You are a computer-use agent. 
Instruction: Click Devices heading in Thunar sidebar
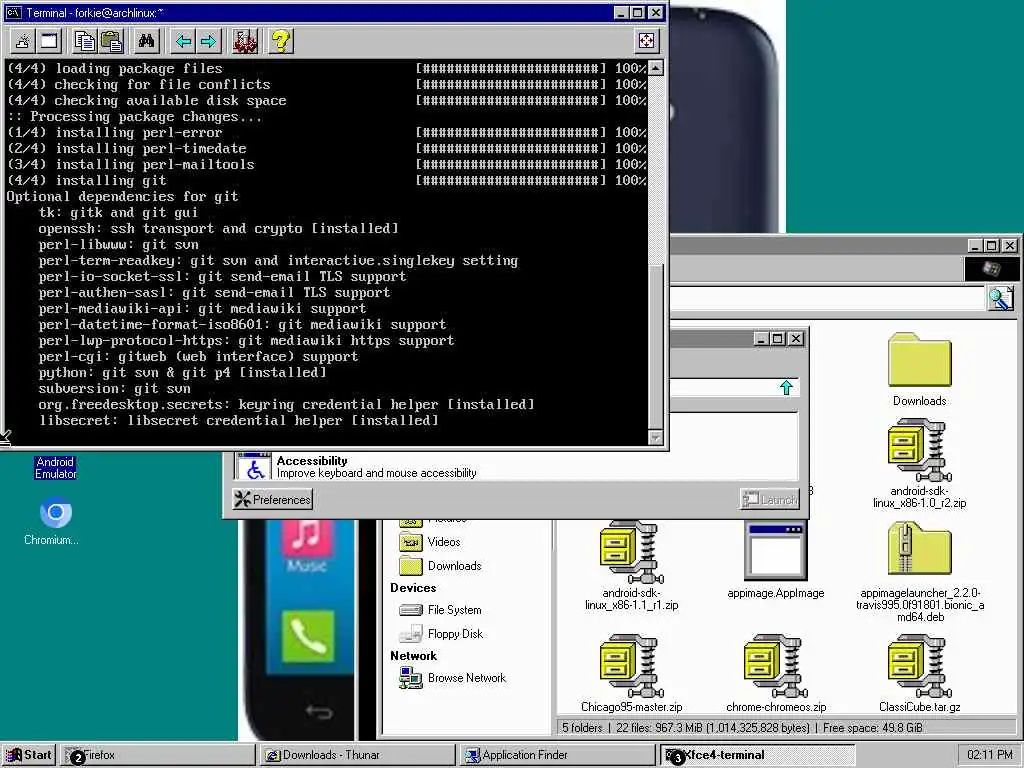pyautogui.click(x=413, y=588)
